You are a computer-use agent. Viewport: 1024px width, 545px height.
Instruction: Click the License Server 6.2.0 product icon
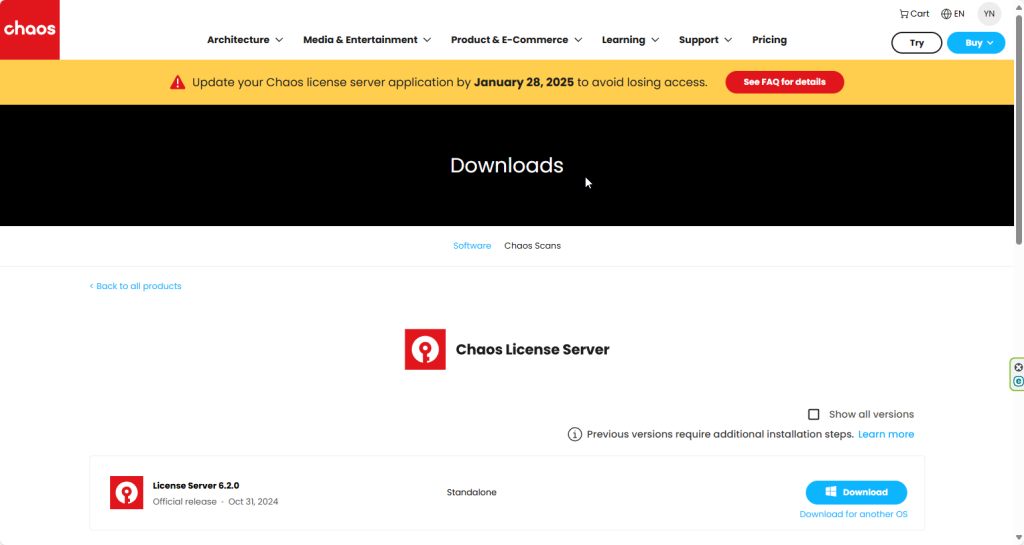pyautogui.click(x=127, y=493)
